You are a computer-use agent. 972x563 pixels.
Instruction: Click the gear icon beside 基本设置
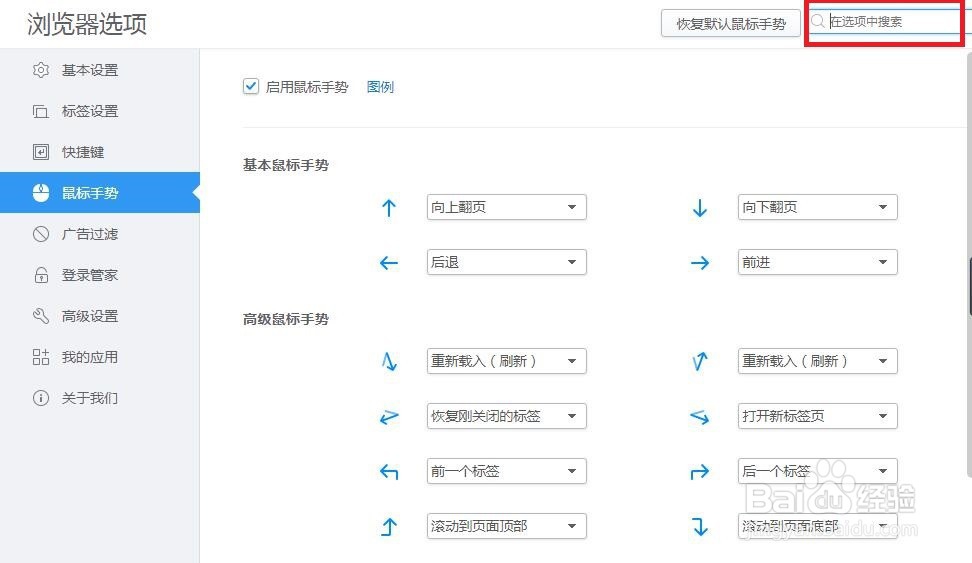41,70
